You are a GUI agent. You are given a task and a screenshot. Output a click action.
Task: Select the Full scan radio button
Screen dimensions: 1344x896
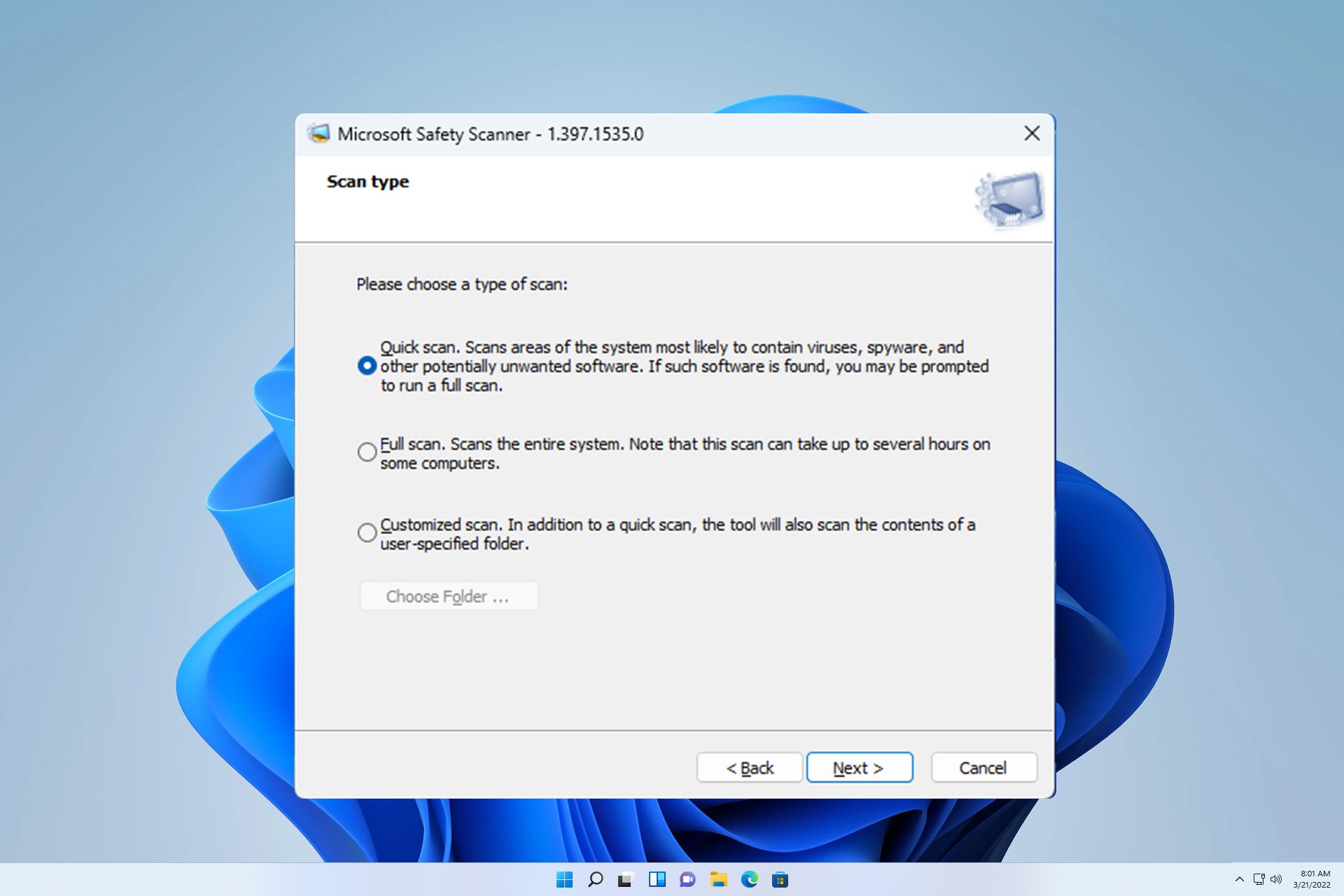(367, 452)
